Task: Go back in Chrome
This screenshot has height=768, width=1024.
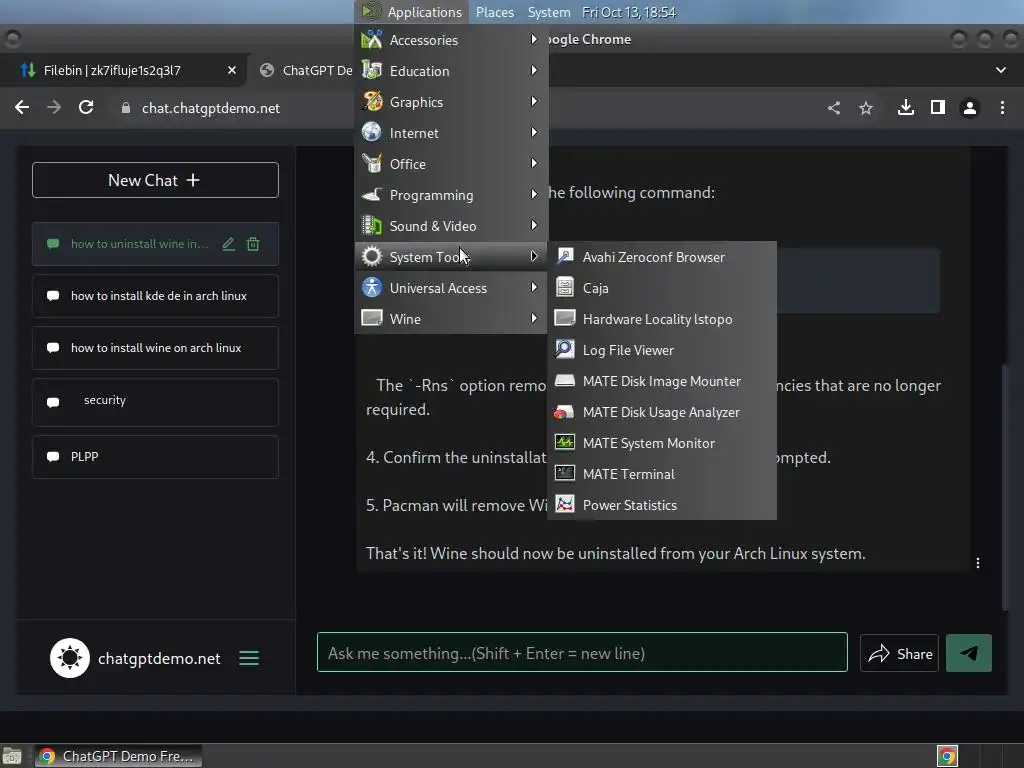Action: click(22, 108)
